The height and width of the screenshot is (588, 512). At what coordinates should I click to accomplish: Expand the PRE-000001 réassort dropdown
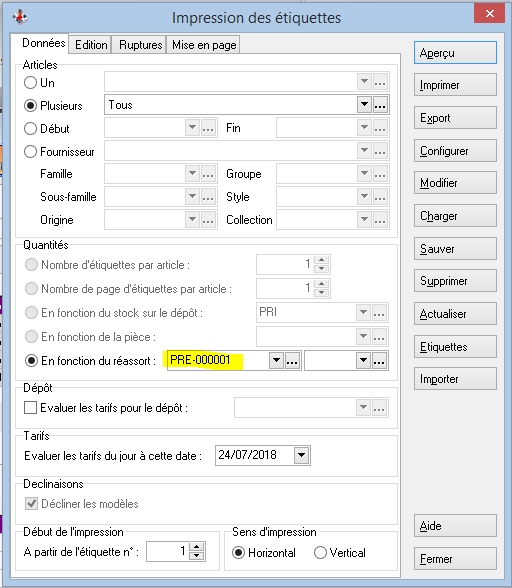(276, 361)
